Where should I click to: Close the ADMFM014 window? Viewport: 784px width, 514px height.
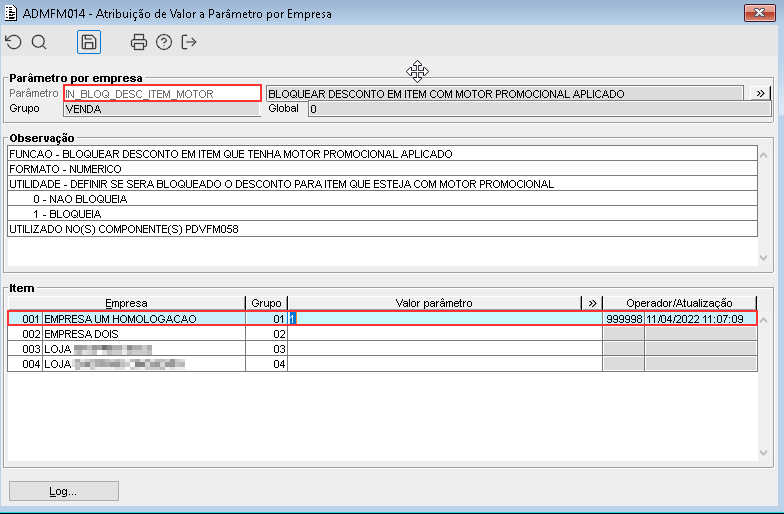[x=760, y=12]
